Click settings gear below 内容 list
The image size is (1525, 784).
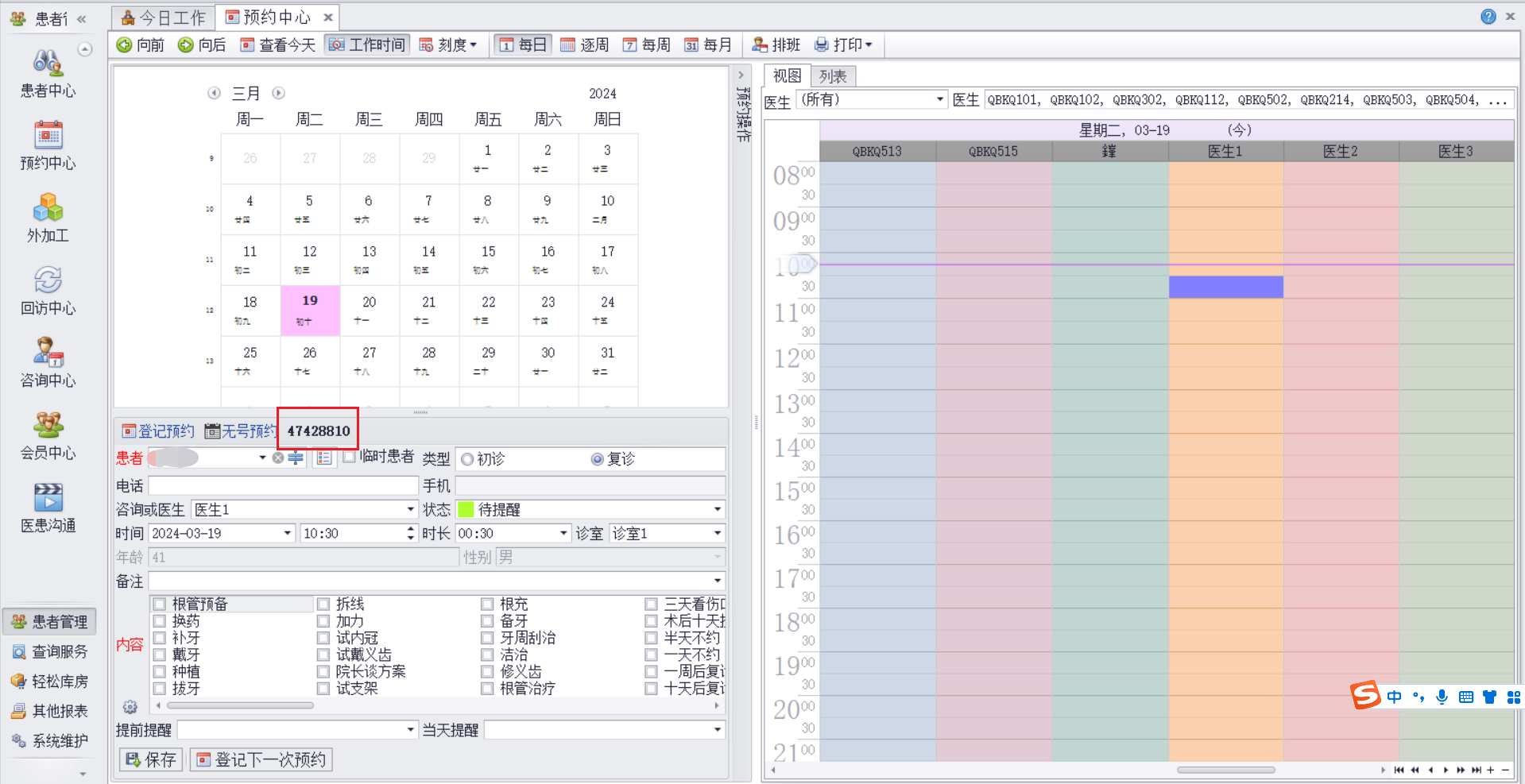click(130, 707)
